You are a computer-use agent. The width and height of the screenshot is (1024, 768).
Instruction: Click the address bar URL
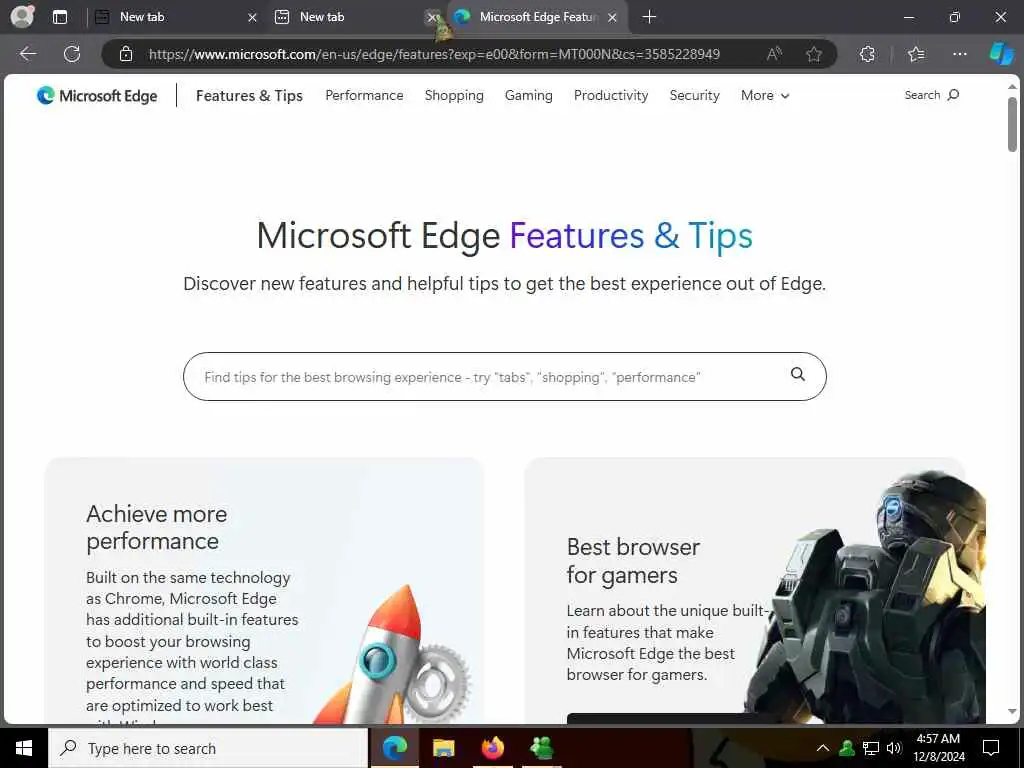click(434, 54)
